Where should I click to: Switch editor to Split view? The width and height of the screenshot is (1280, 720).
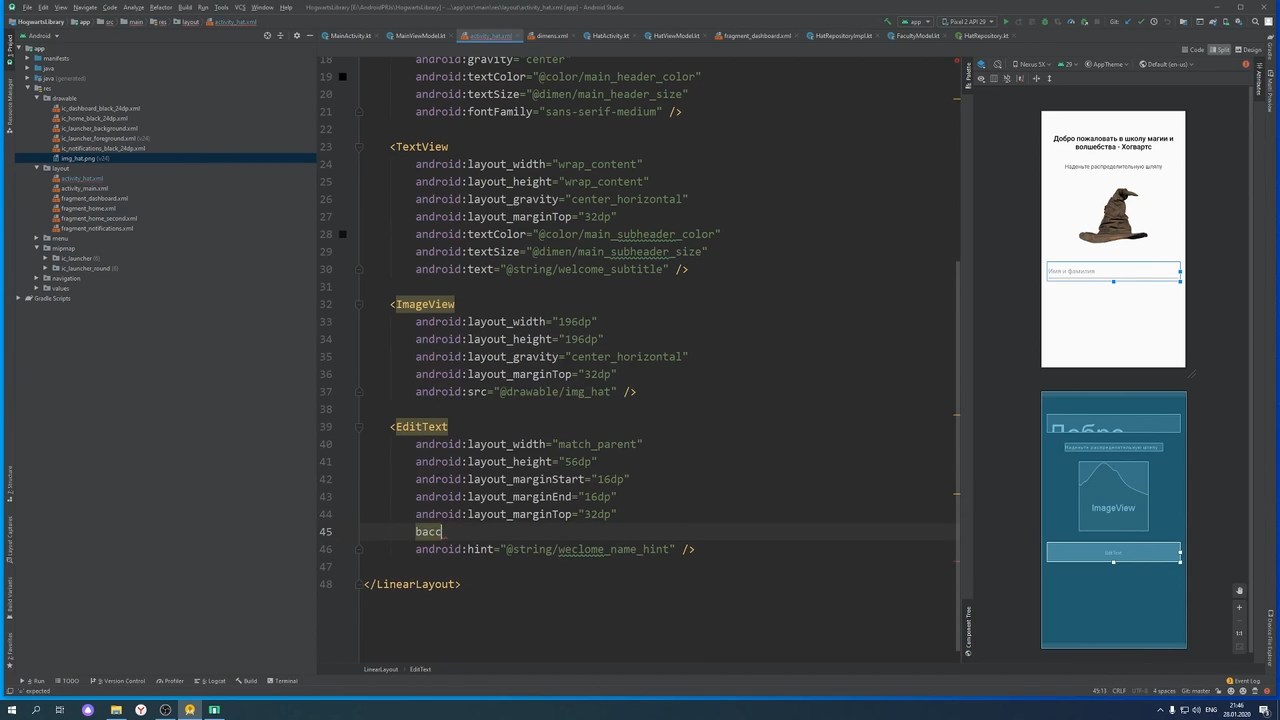pyautogui.click(x=1219, y=50)
